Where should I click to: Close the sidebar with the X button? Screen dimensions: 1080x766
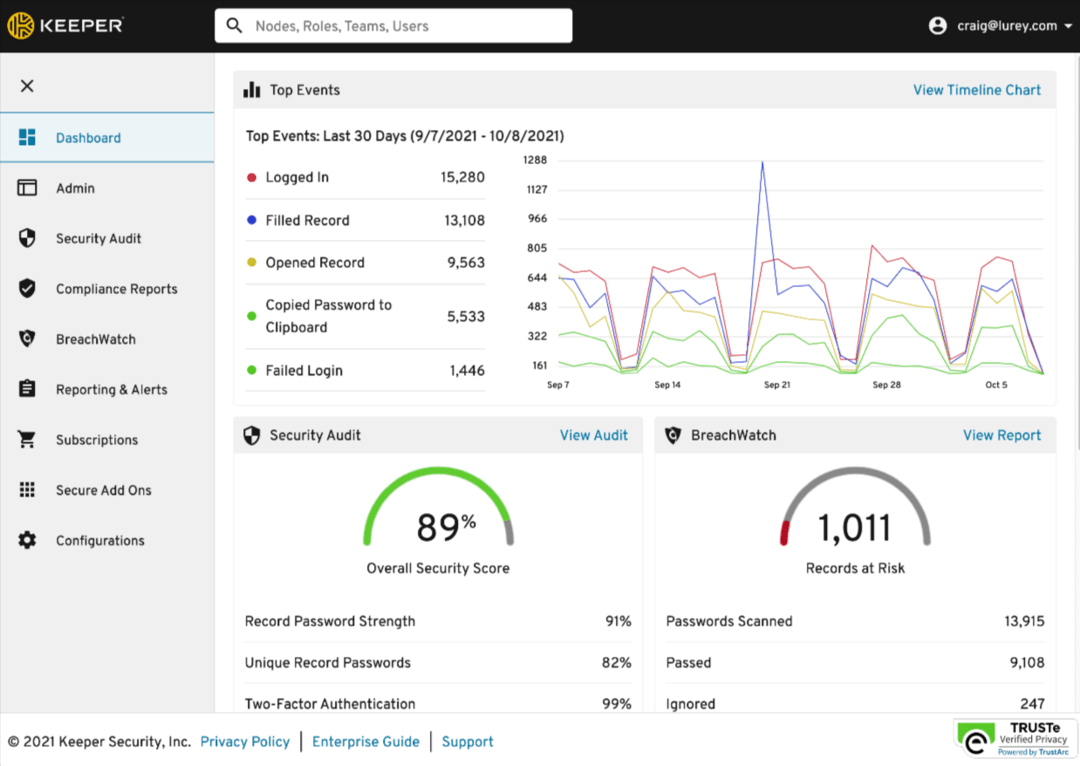pyautogui.click(x=27, y=86)
